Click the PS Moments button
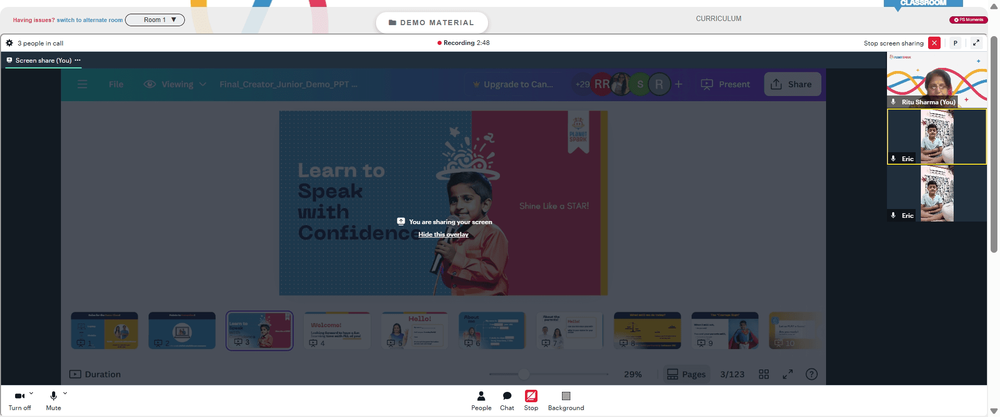 point(968,20)
